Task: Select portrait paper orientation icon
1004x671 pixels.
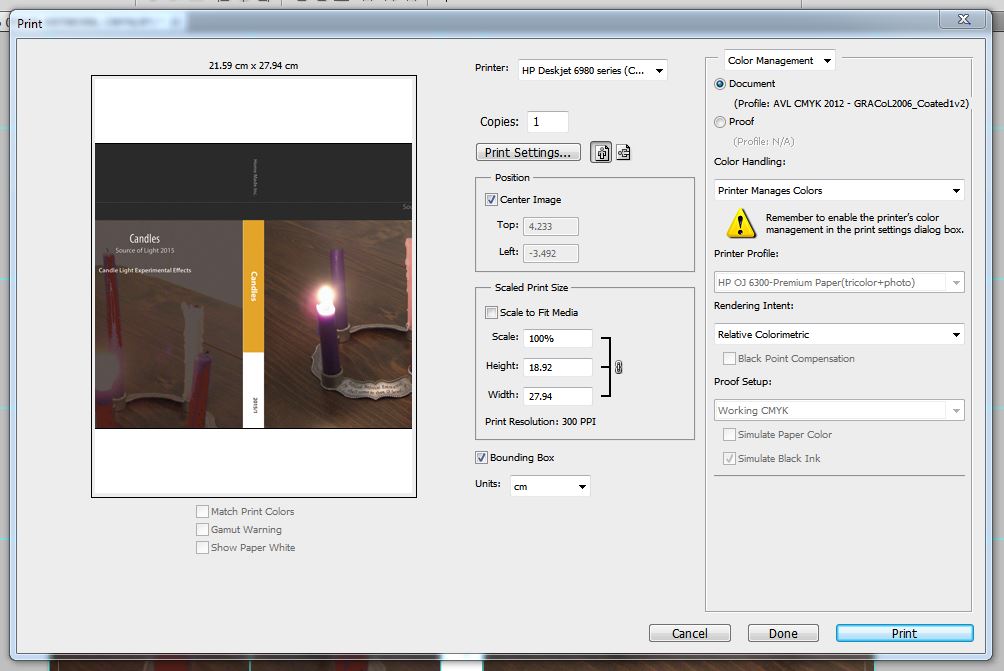Action: [601, 152]
